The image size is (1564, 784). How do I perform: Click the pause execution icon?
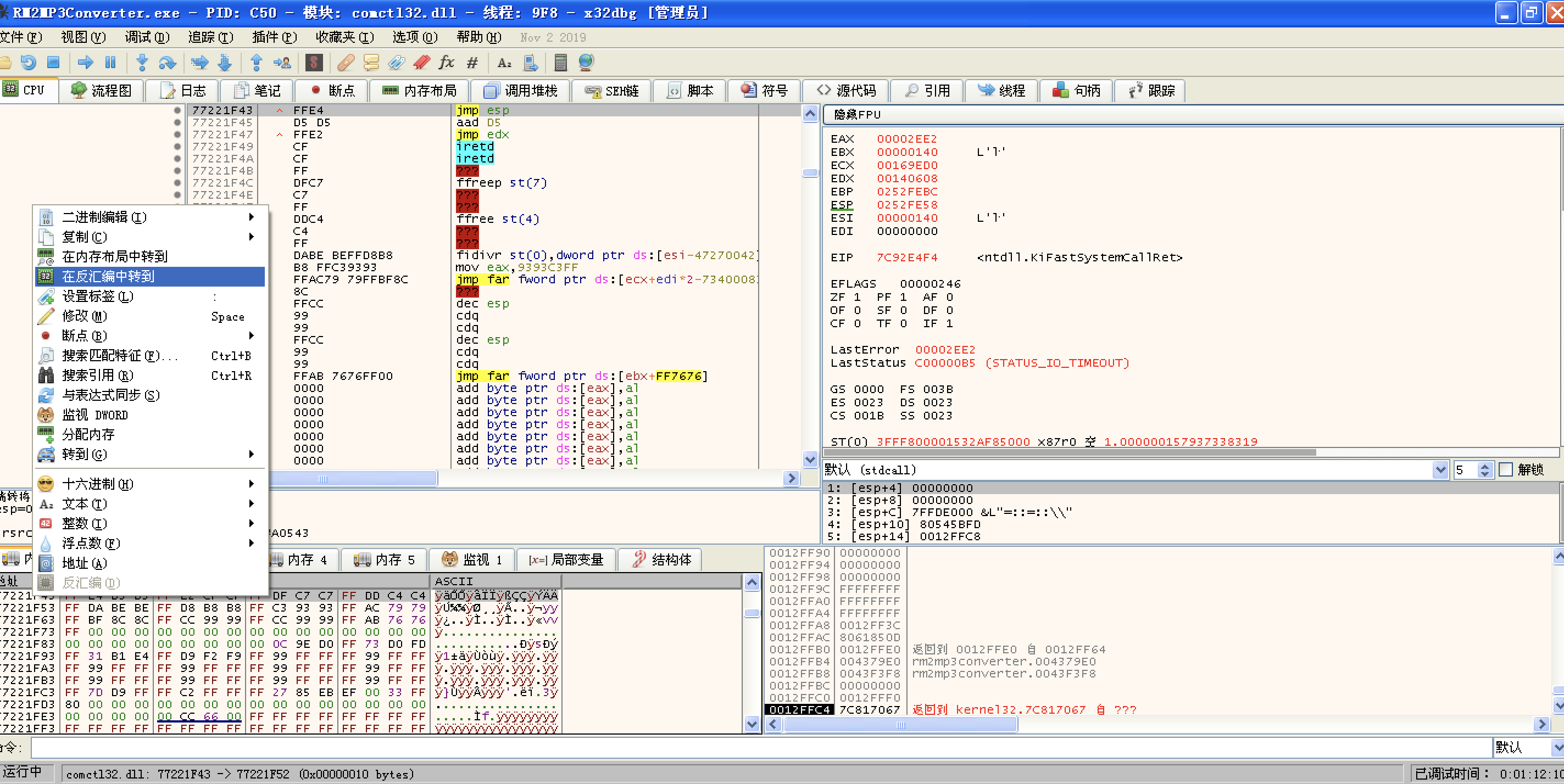point(110,63)
